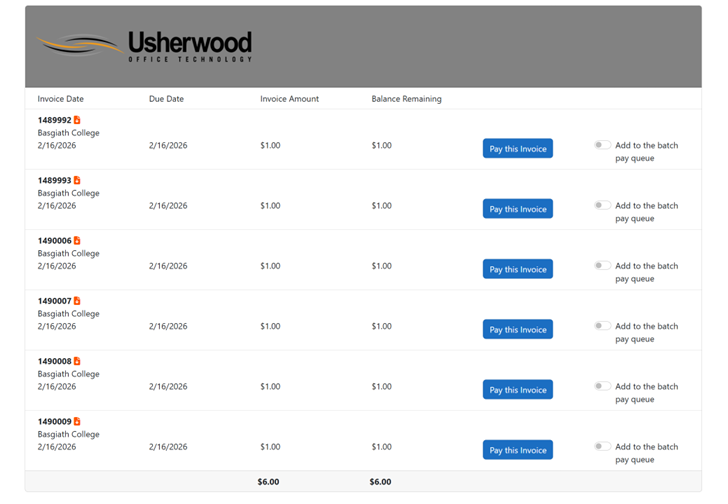
Task: Open the document icon for invoice 1490009
Action: (77, 422)
